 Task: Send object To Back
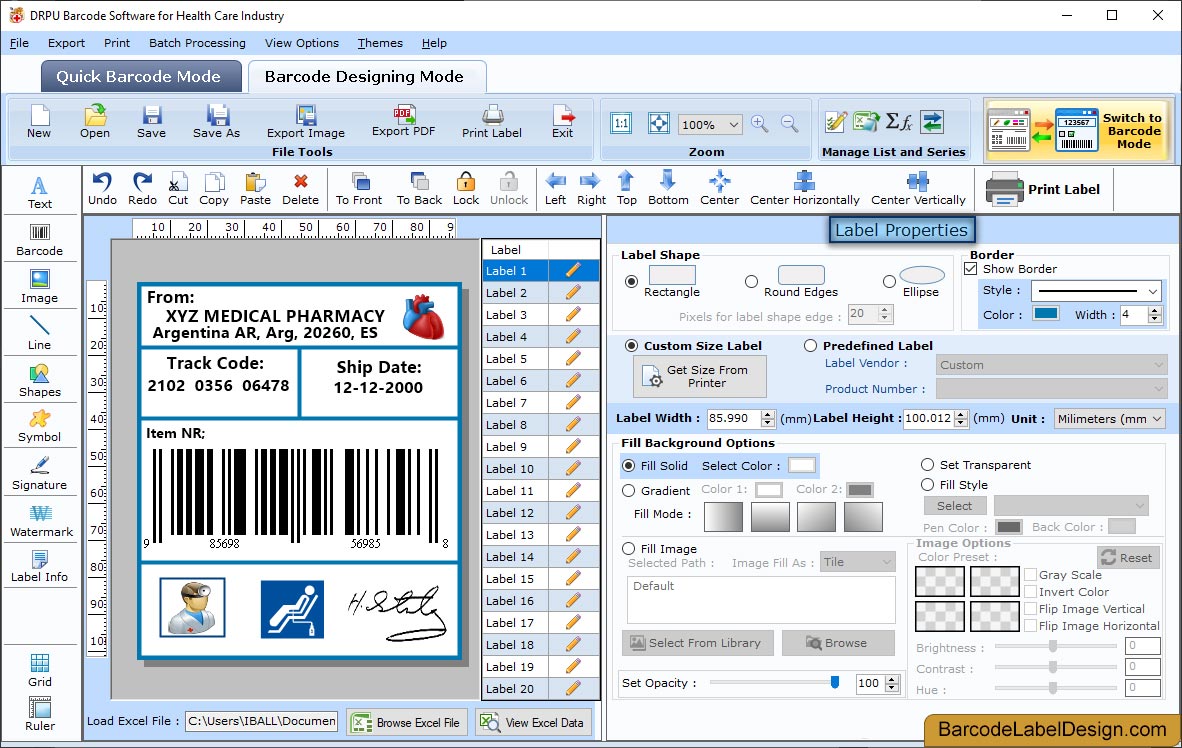point(419,189)
